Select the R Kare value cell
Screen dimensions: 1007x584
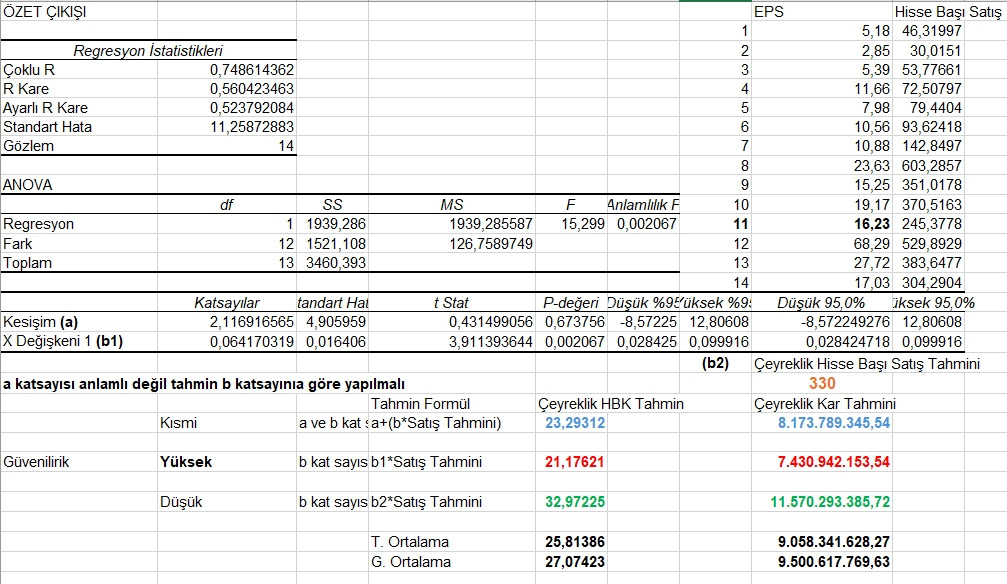pyautogui.click(x=227, y=89)
